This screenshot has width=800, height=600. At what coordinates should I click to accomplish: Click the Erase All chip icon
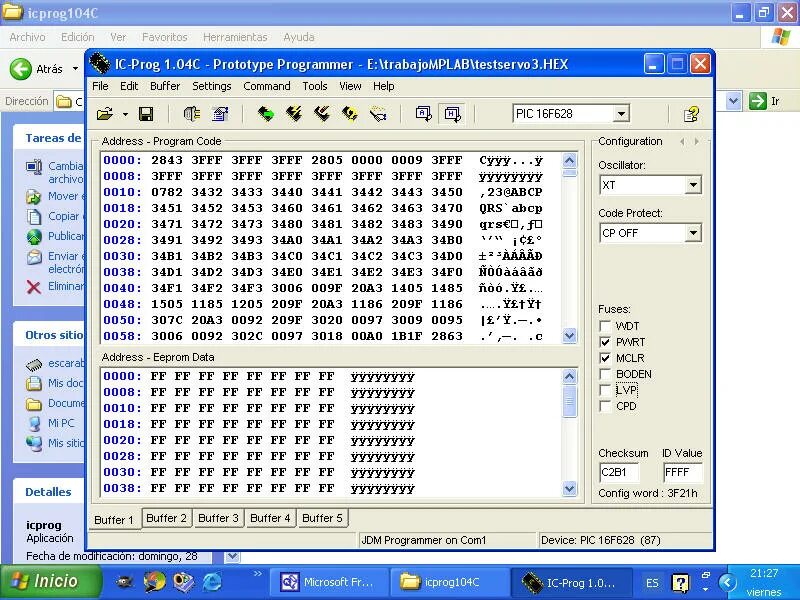[322, 114]
